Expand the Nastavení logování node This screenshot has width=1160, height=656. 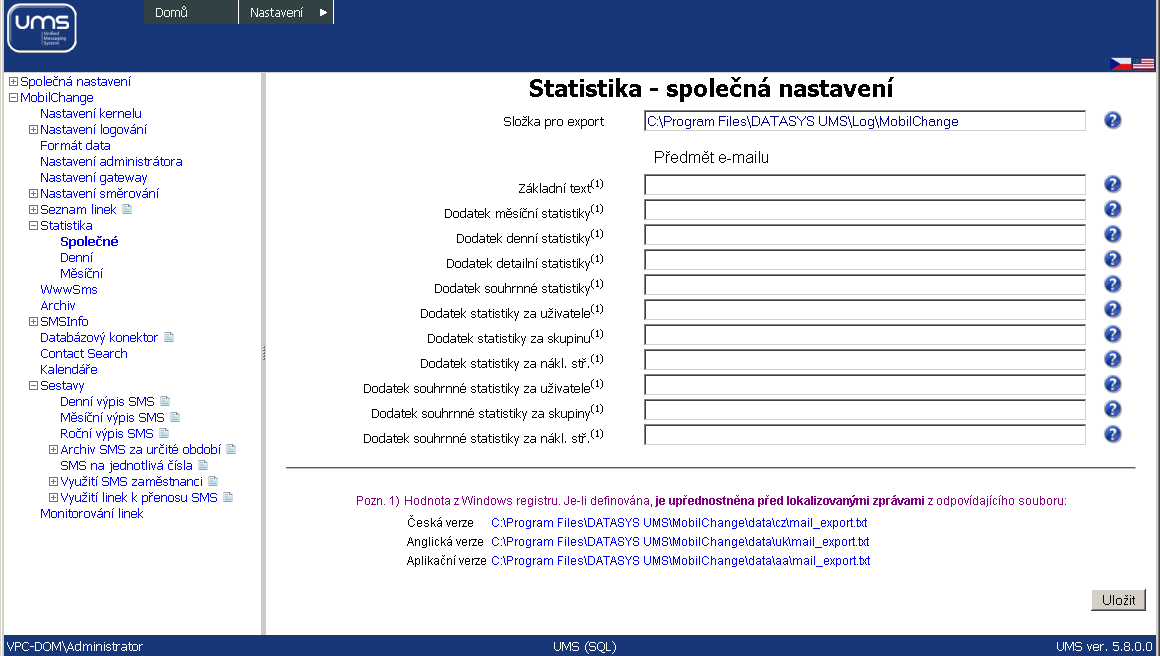coord(33,129)
